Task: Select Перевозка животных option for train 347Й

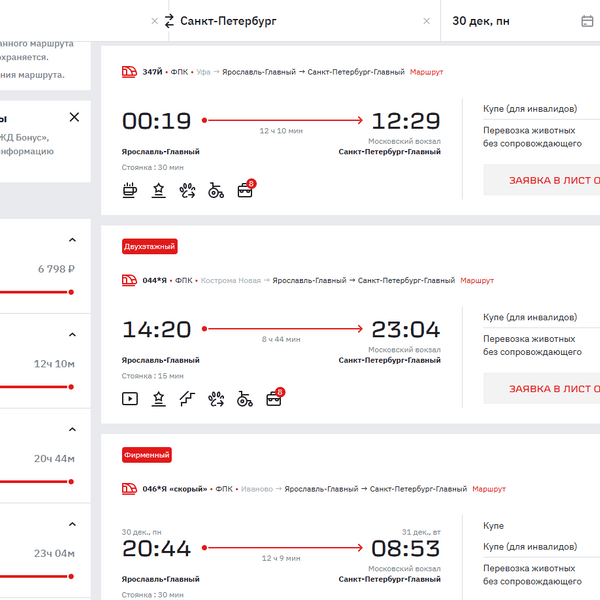Action: 532,137
